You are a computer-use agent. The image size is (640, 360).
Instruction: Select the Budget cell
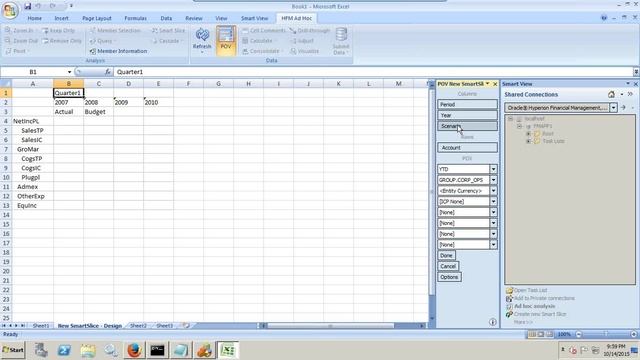pyautogui.click(x=98, y=112)
